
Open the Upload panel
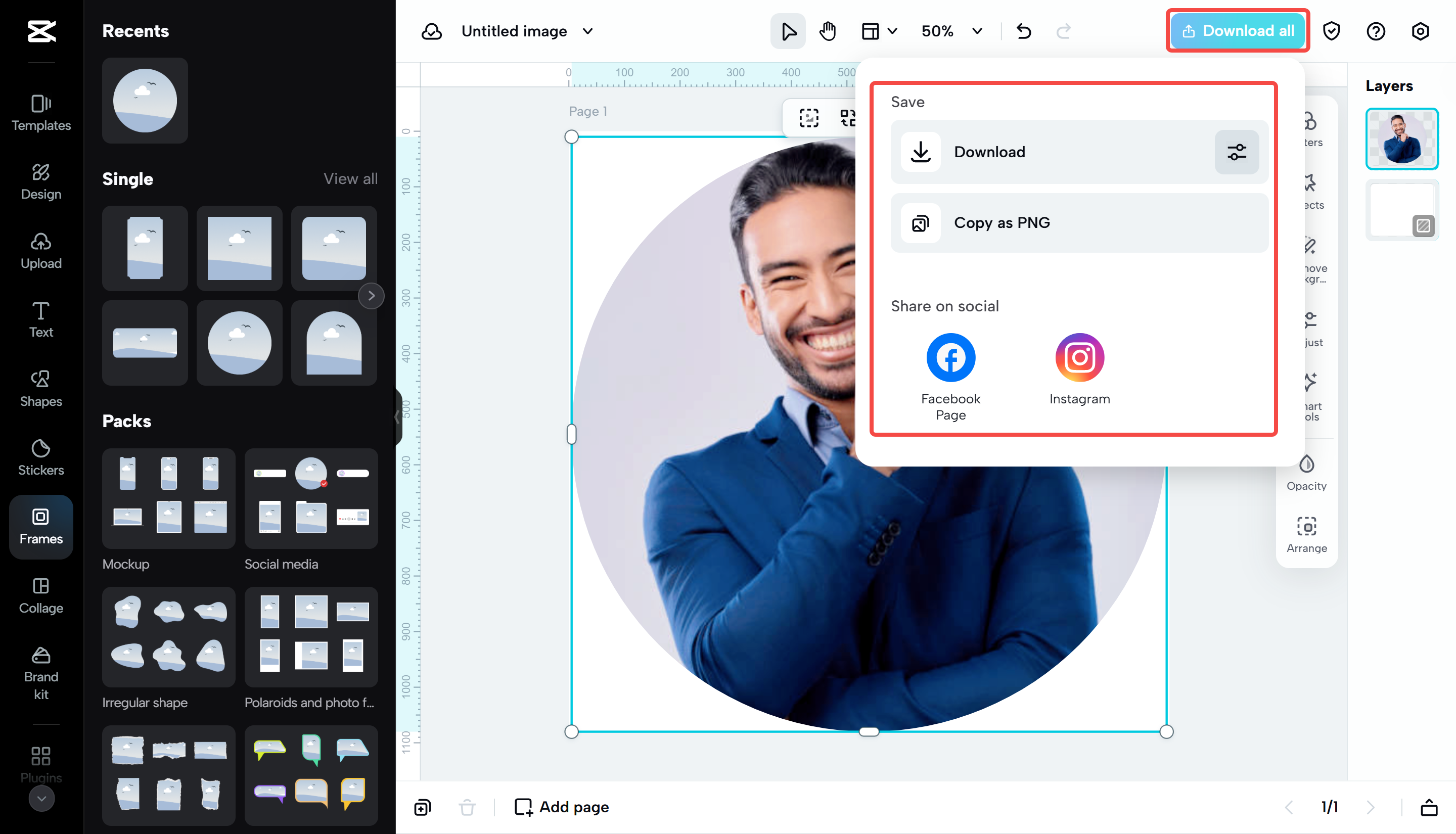(40, 250)
